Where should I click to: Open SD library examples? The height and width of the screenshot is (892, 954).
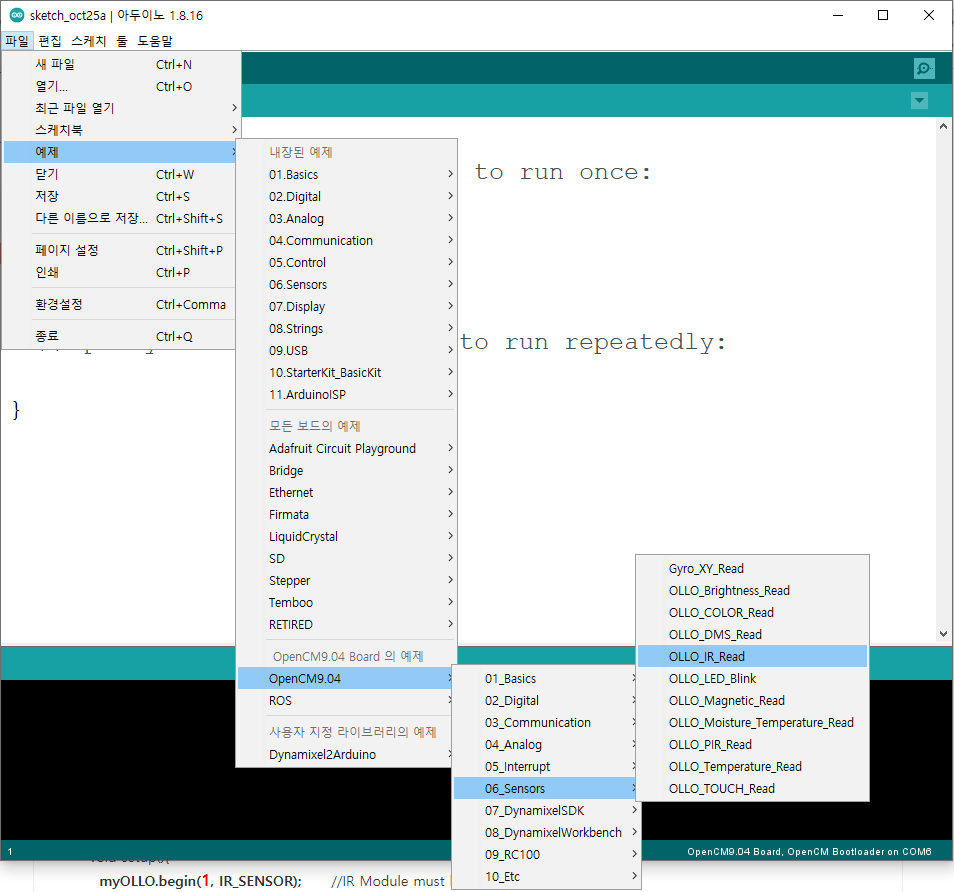(346, 559)
